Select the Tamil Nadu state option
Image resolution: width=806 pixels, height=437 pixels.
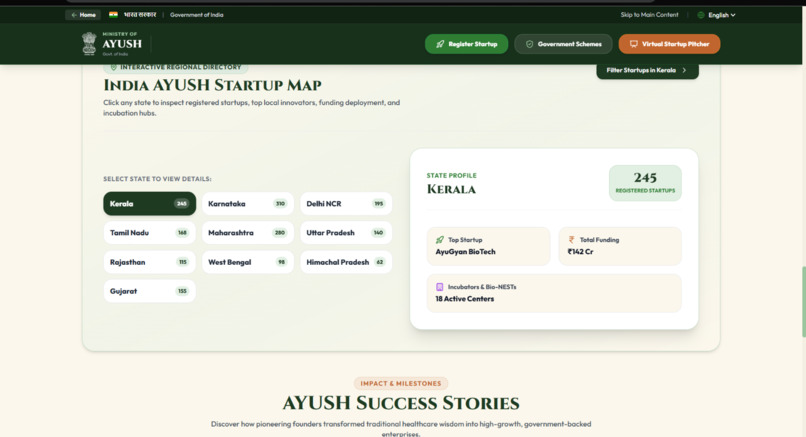point(150,233)
